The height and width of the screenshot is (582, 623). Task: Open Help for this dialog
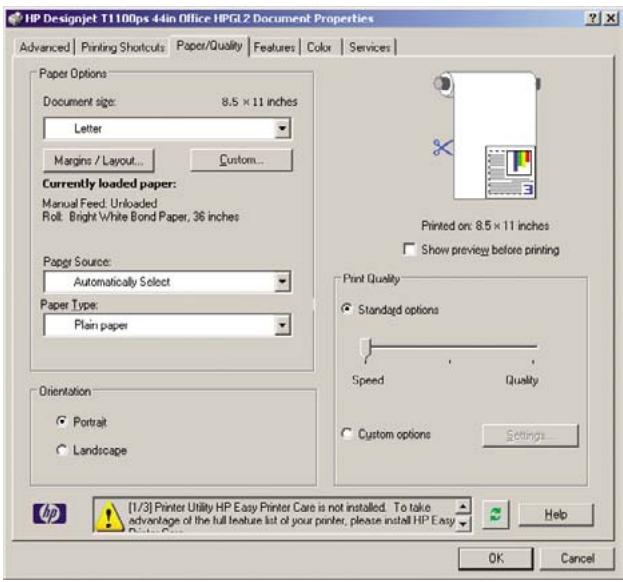click(x=556, y=514)
